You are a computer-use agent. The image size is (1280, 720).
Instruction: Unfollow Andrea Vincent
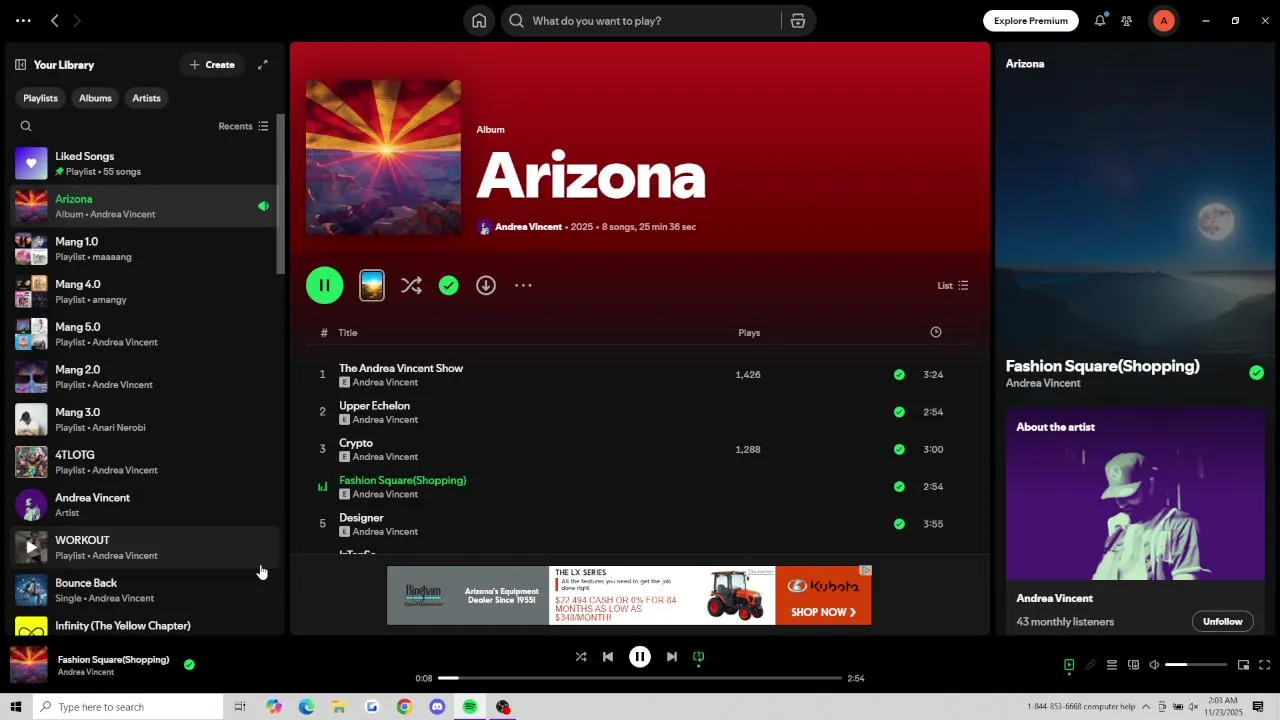[1222, 621]
